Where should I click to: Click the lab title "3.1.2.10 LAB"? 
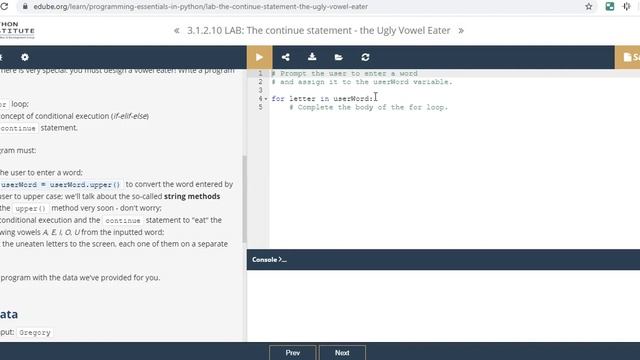[318, 31]
